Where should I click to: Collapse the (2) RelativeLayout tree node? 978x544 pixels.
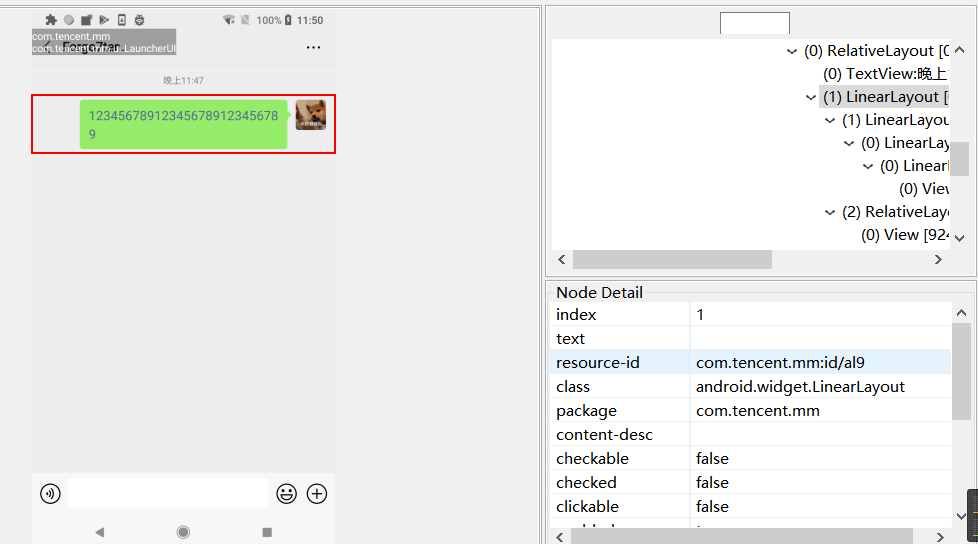point(830,212)
